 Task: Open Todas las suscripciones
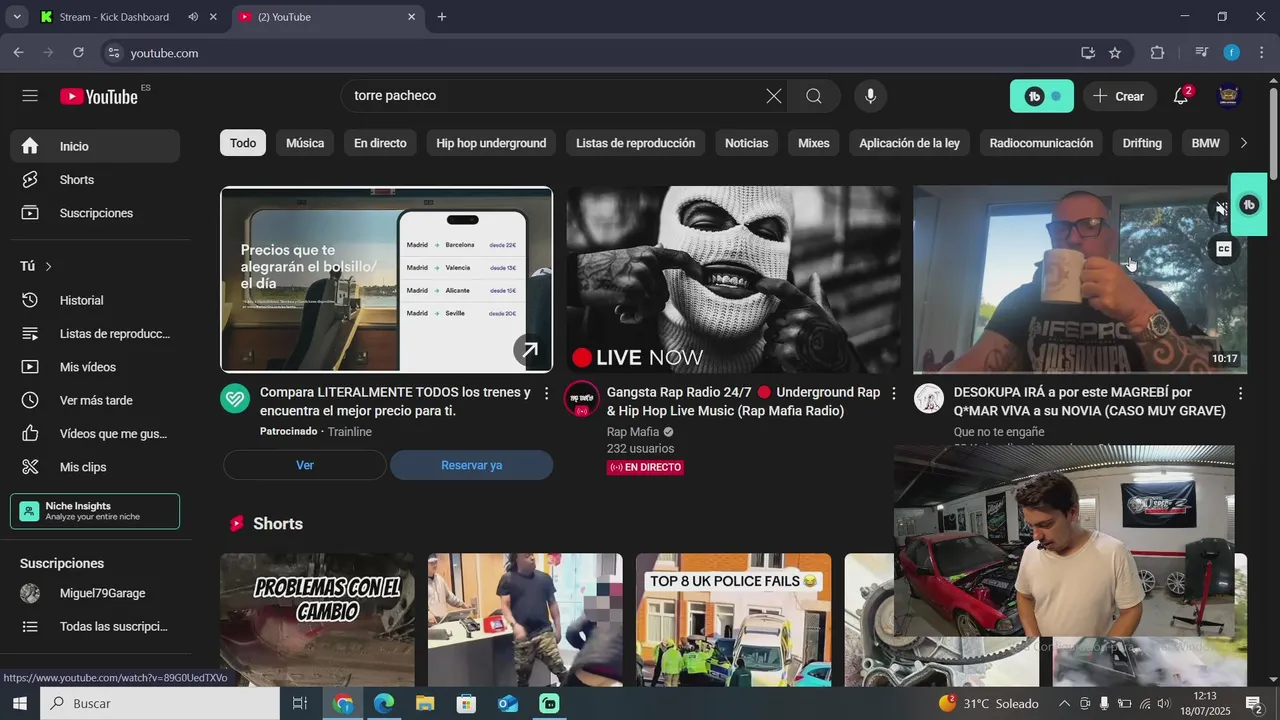[x=95, y=626]
